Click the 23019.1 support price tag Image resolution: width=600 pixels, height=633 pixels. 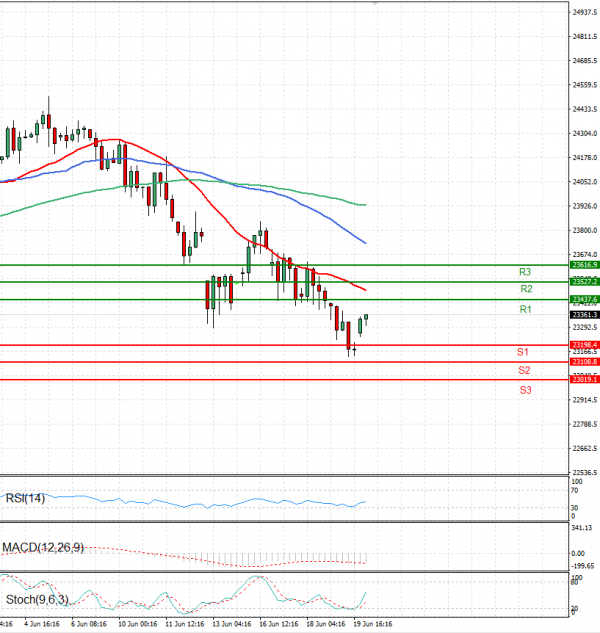click(x=585, y=379)
